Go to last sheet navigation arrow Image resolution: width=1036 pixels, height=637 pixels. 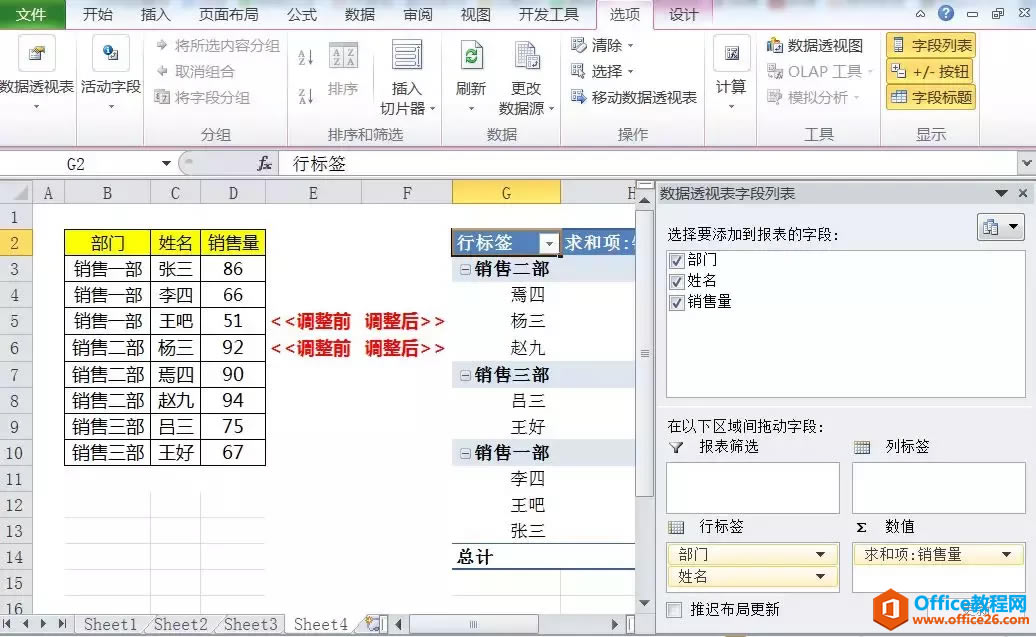[x=62, y=623]
